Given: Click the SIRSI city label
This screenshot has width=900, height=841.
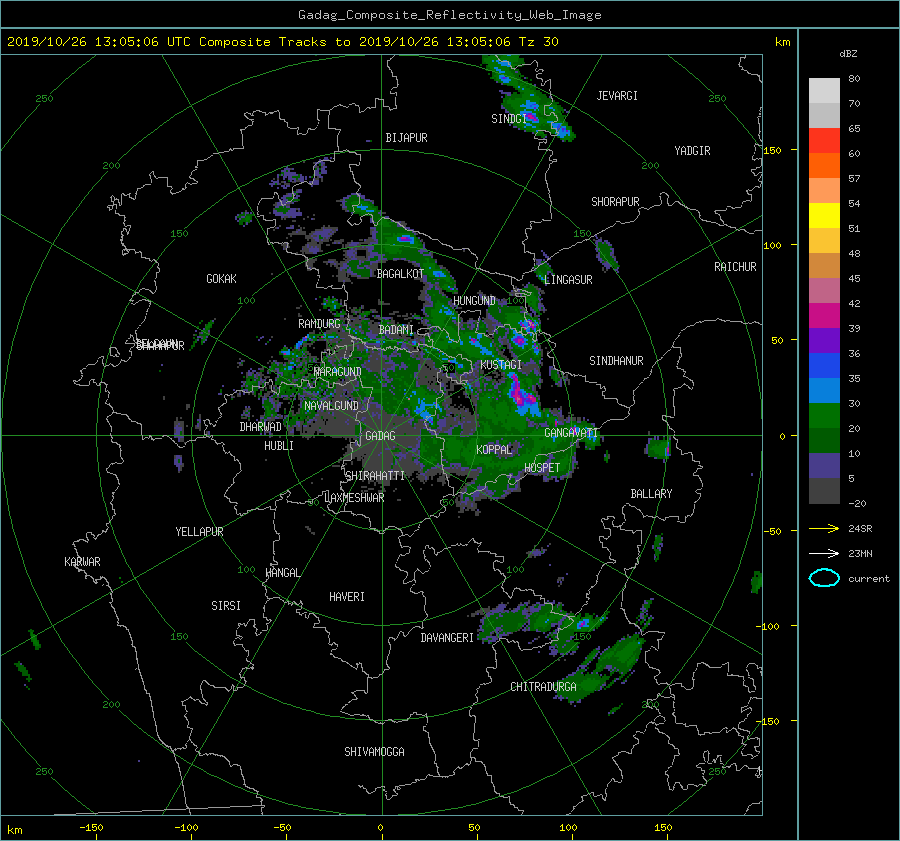Looking at the screenshot, I should 226,606.
